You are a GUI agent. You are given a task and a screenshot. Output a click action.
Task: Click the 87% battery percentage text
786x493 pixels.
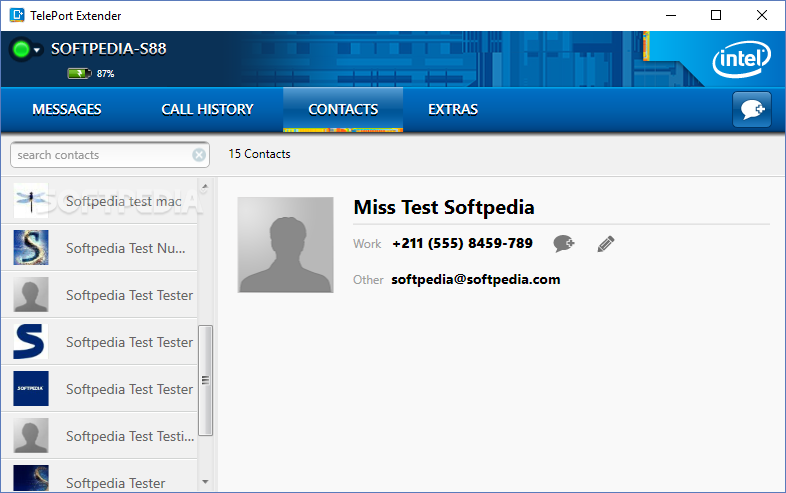105,74
